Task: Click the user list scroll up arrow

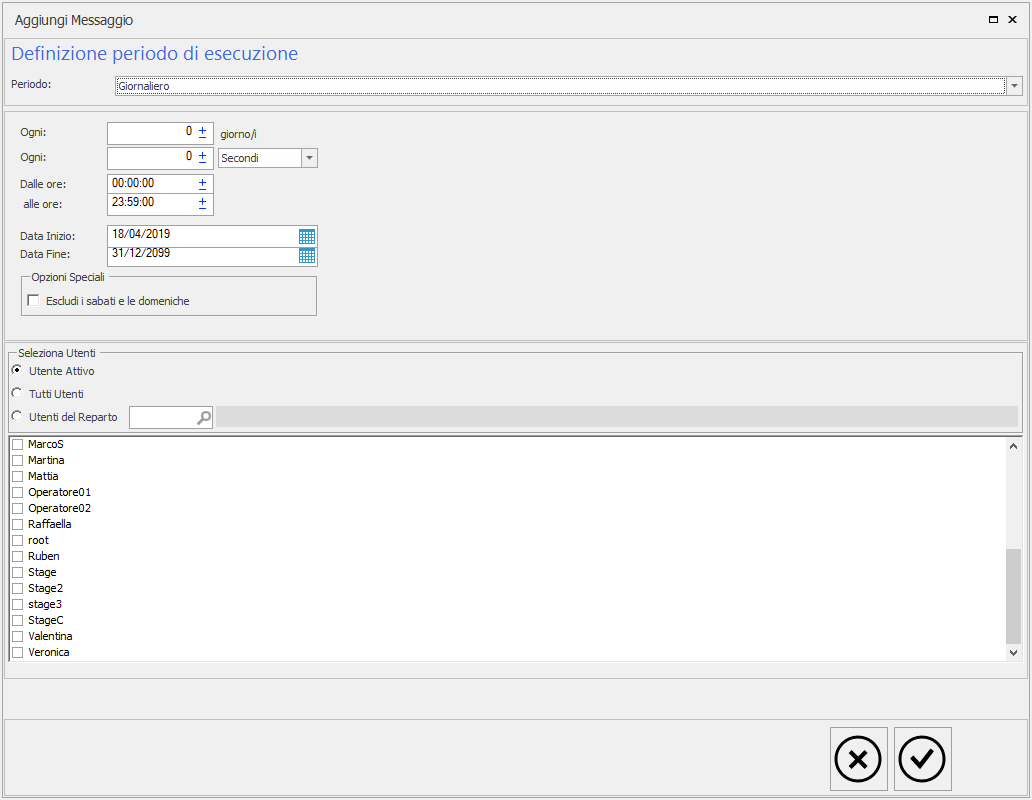Action: coord(1014,446)
